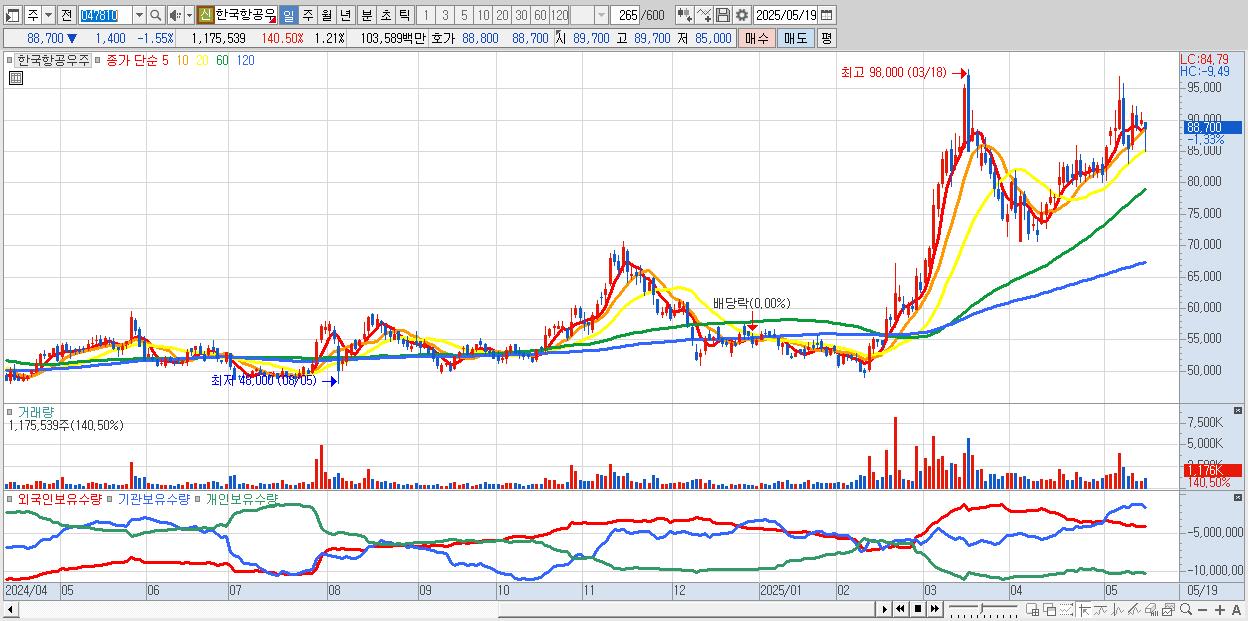Click the 평 button beside 매도
This screenshot has height=621, width=1248.
[826, 38]
